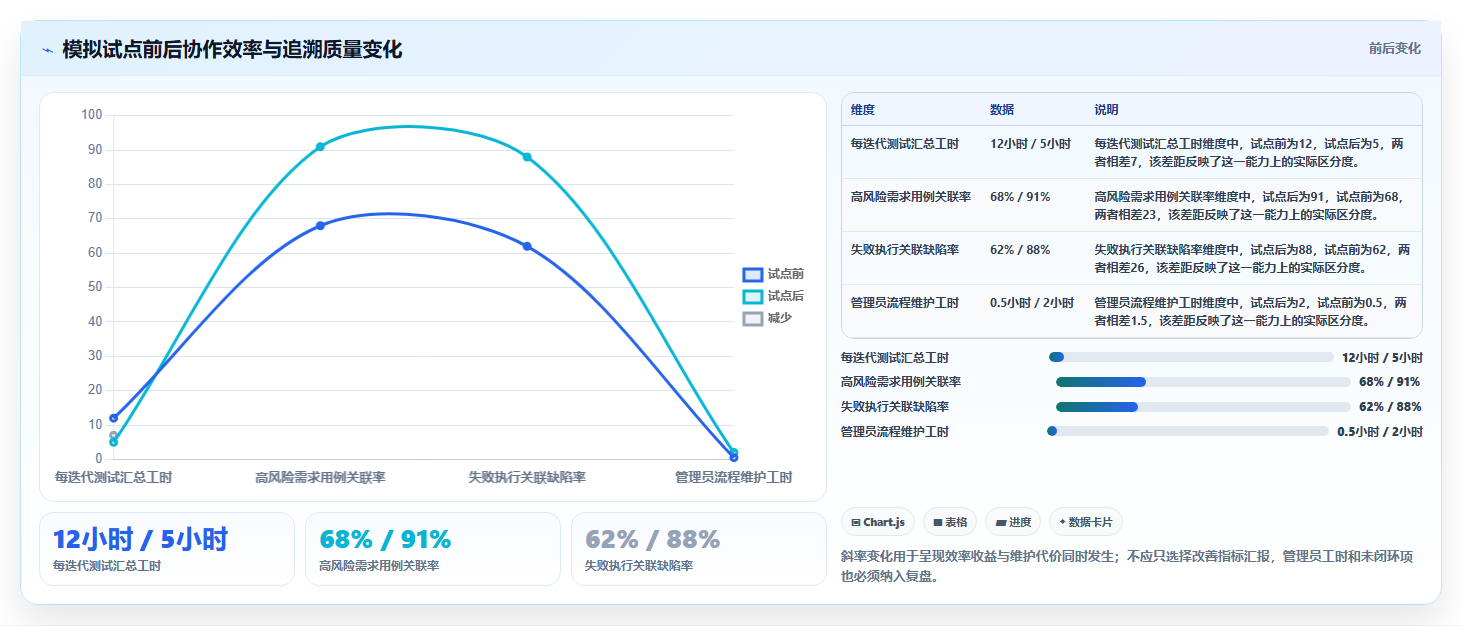Screen dimensions: 1462x626
Task: Click the 62% / 88% table cell
Action: pyautogui.click(x=1020, y=250)
